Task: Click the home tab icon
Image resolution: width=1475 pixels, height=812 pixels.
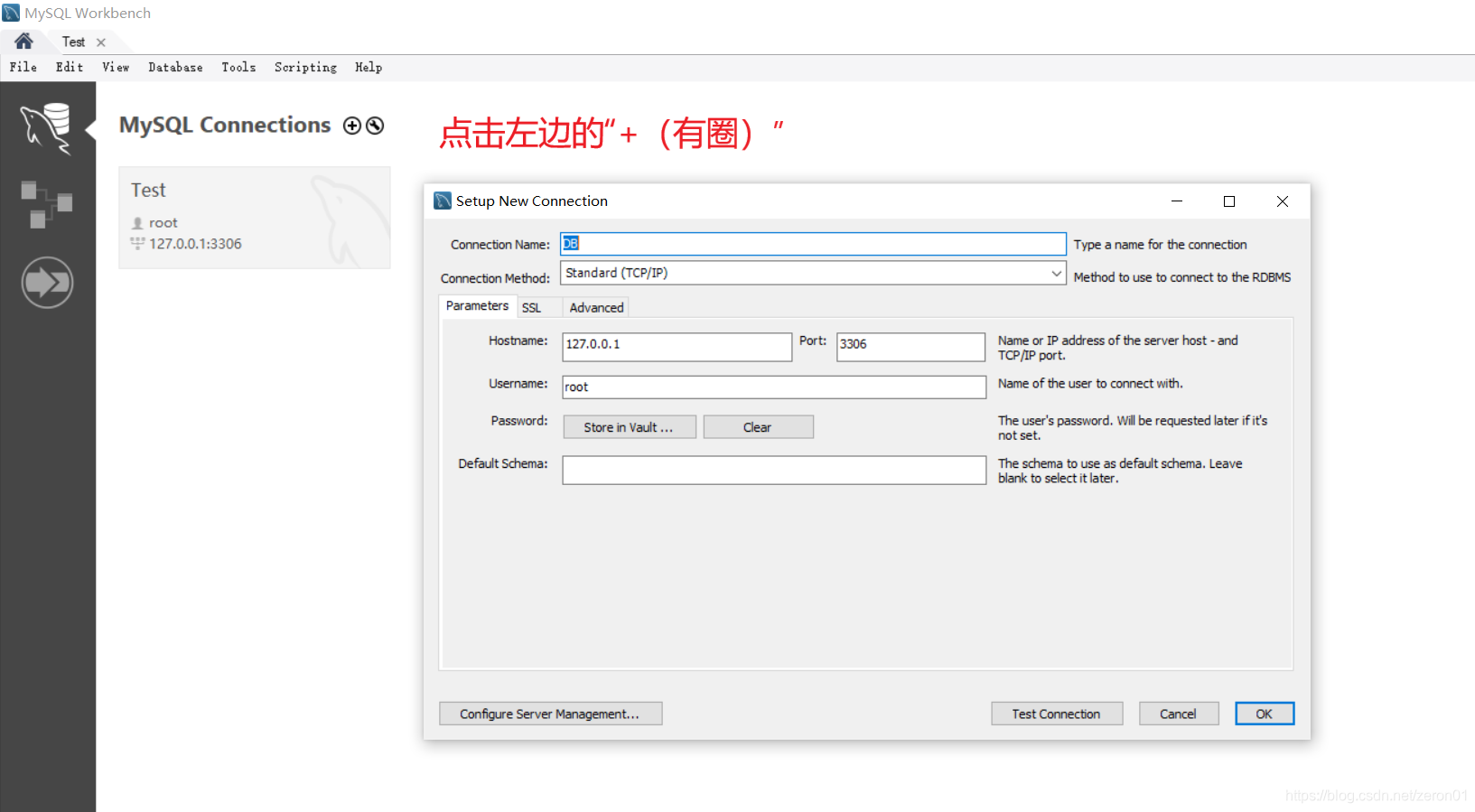Action: point(23,42)
